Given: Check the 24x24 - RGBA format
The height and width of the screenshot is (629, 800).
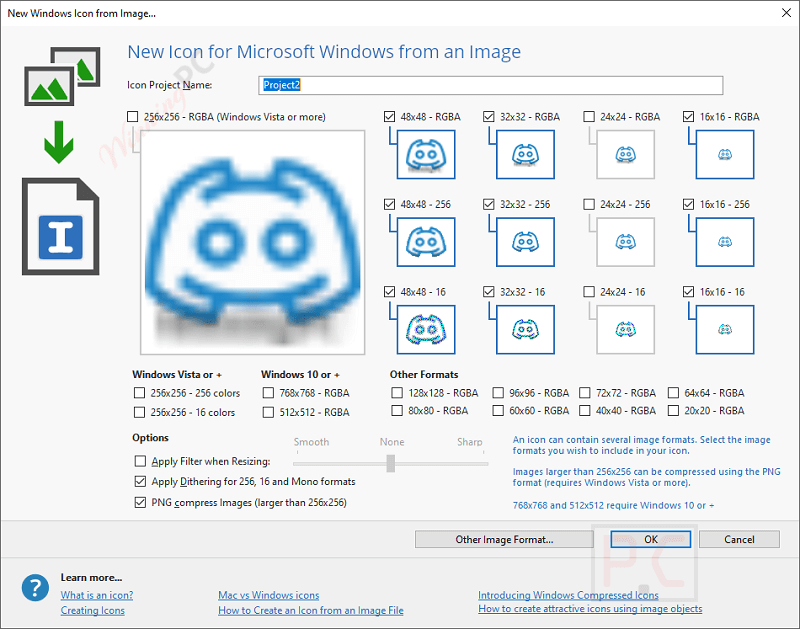Looking at the screenshot, I should 589,117.
